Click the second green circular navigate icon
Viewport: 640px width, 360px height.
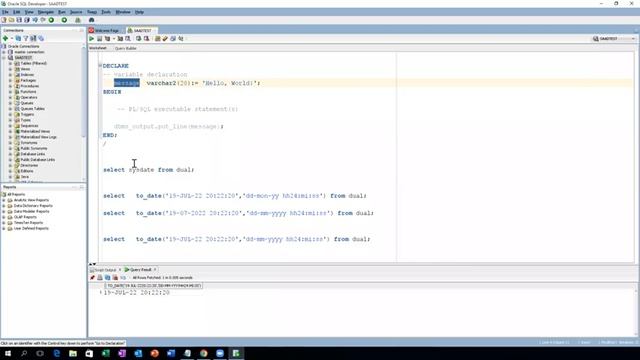[64, 20]
